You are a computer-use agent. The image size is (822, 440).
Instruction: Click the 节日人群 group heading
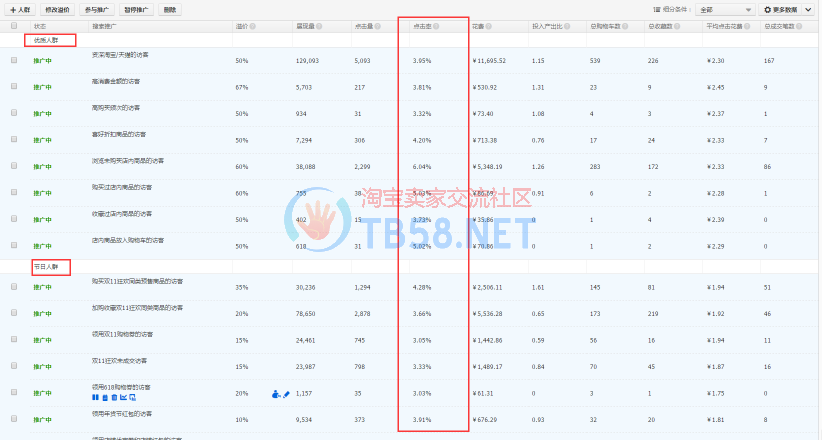pyautogui.click(x=47, y=267)
